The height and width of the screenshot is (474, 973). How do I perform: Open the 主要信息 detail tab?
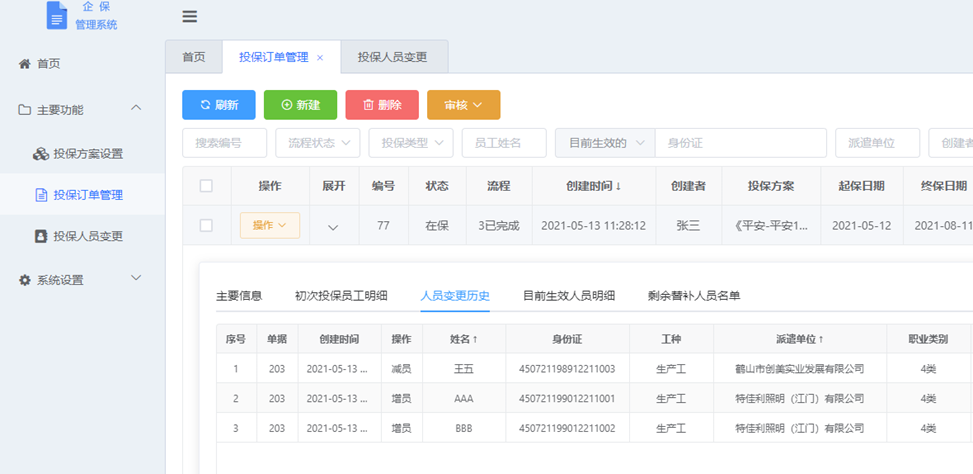click(239, 296)
